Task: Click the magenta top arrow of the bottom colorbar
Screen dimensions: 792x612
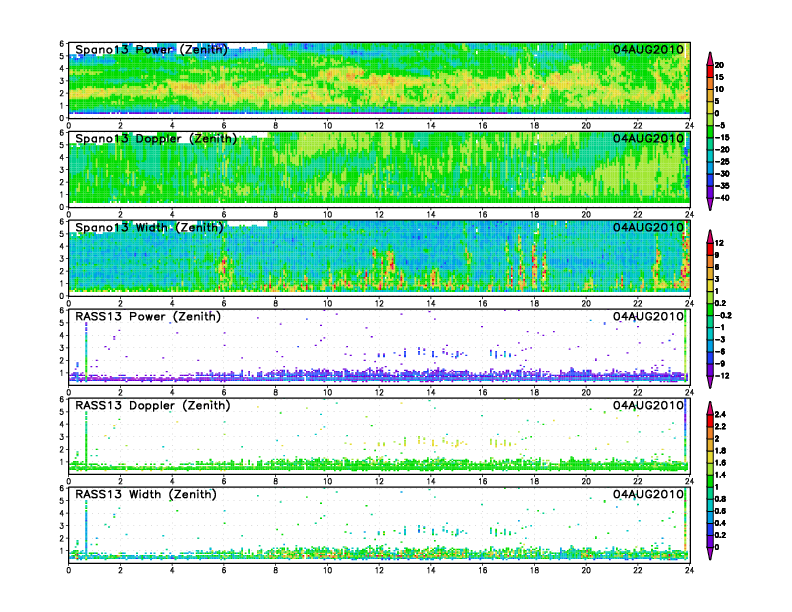Action: pyautogui.click(x=710, y=408)
